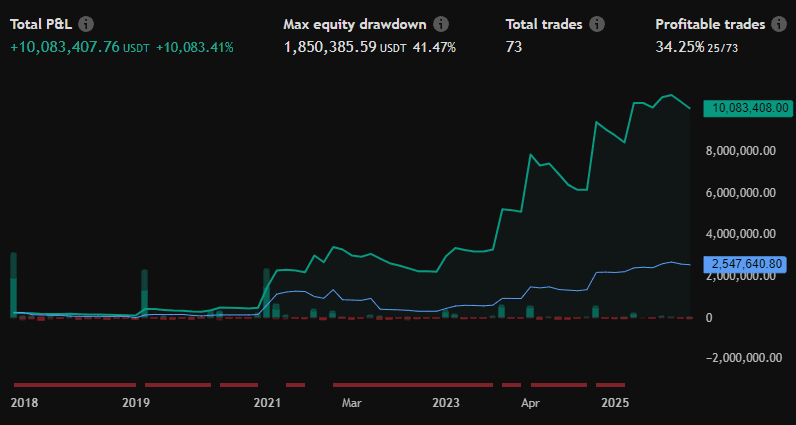Image resolution: width=796 pixels, height=425 pixels.
Task: Click the 2019 label on the time axis
Action: [135, 404]
